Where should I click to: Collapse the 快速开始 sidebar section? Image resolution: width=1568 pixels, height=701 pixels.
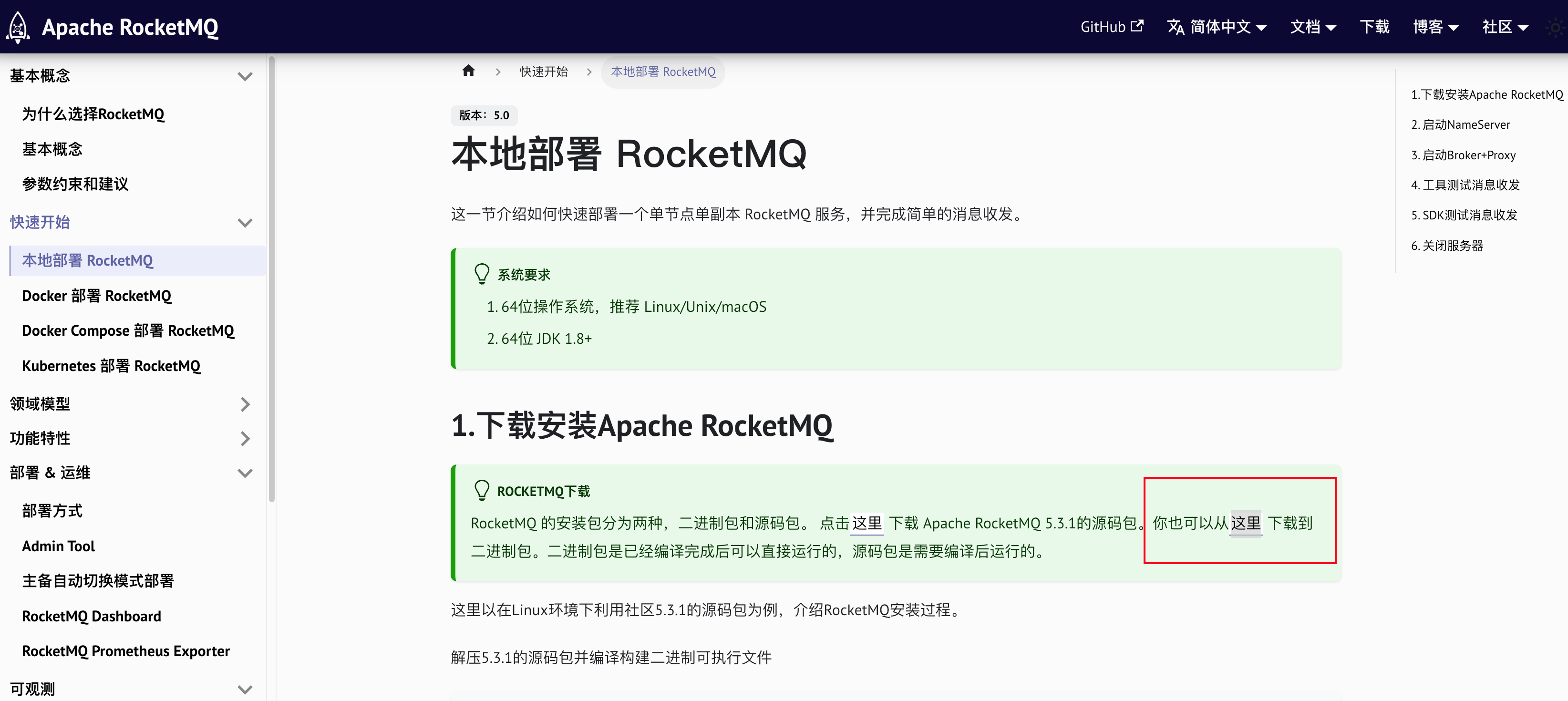click(245, 223)
